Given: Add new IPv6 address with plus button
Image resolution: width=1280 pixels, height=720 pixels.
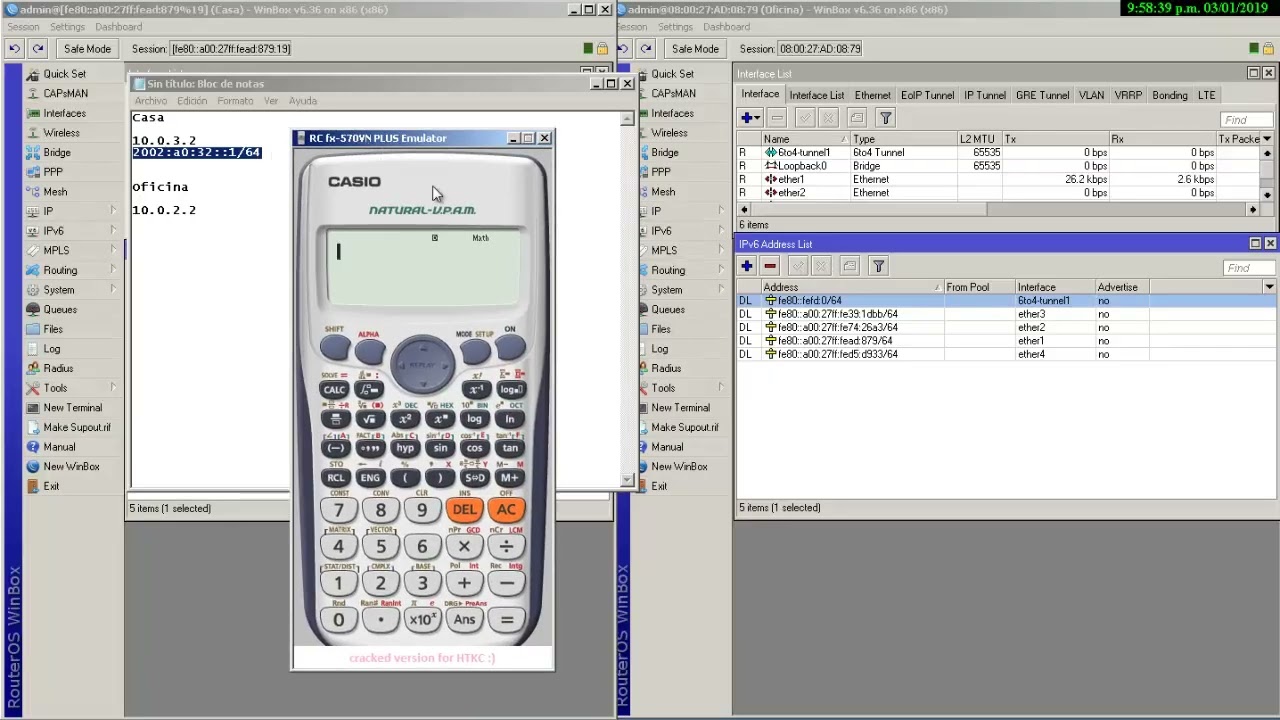Looking at the screenshot, I should point(747,266).
